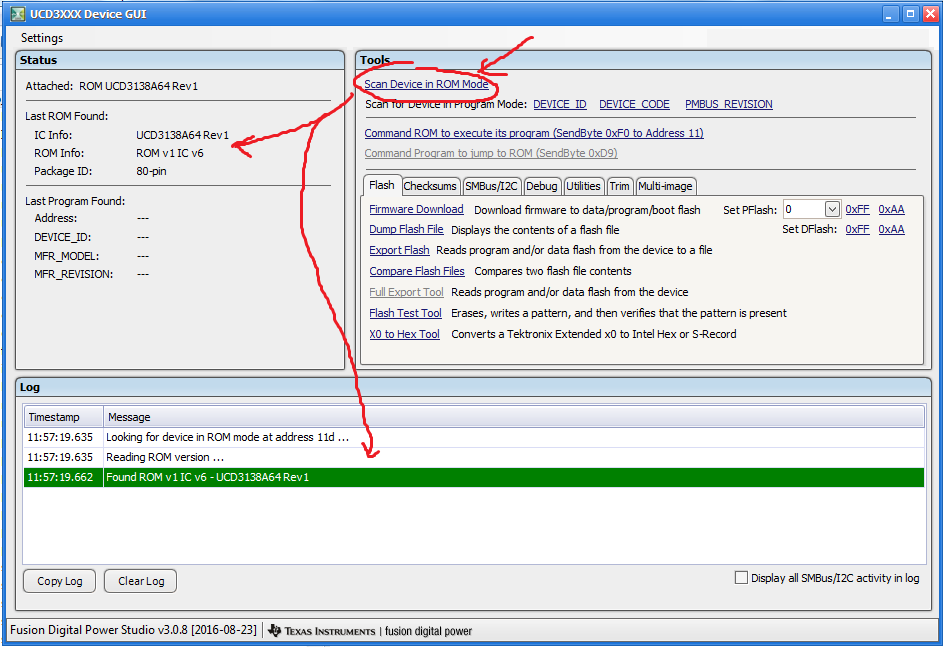Click the Clear Log button
This screenshot has height=647, width=943.
tap(141, 581)
